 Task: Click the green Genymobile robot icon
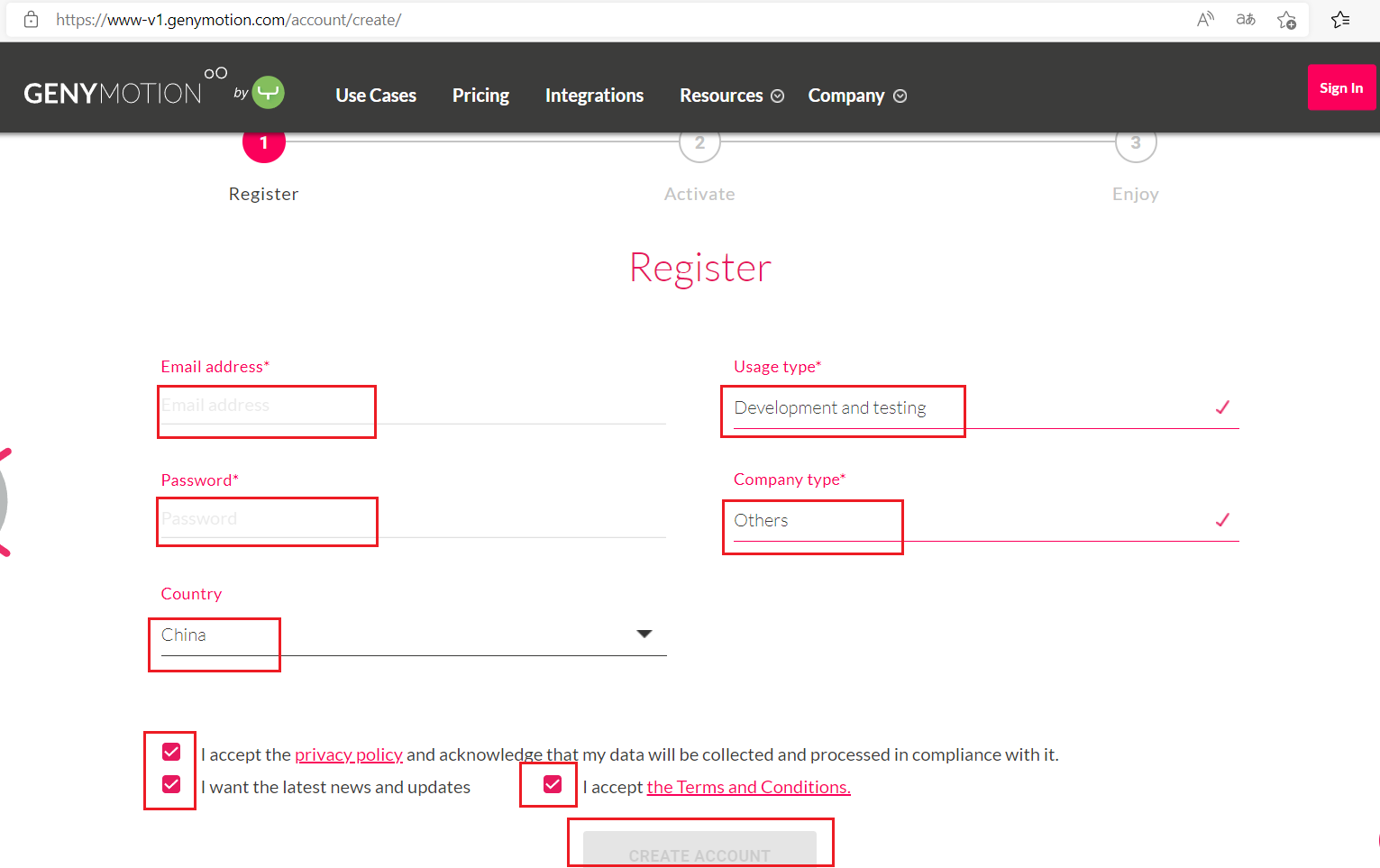[x=269, y=92]
